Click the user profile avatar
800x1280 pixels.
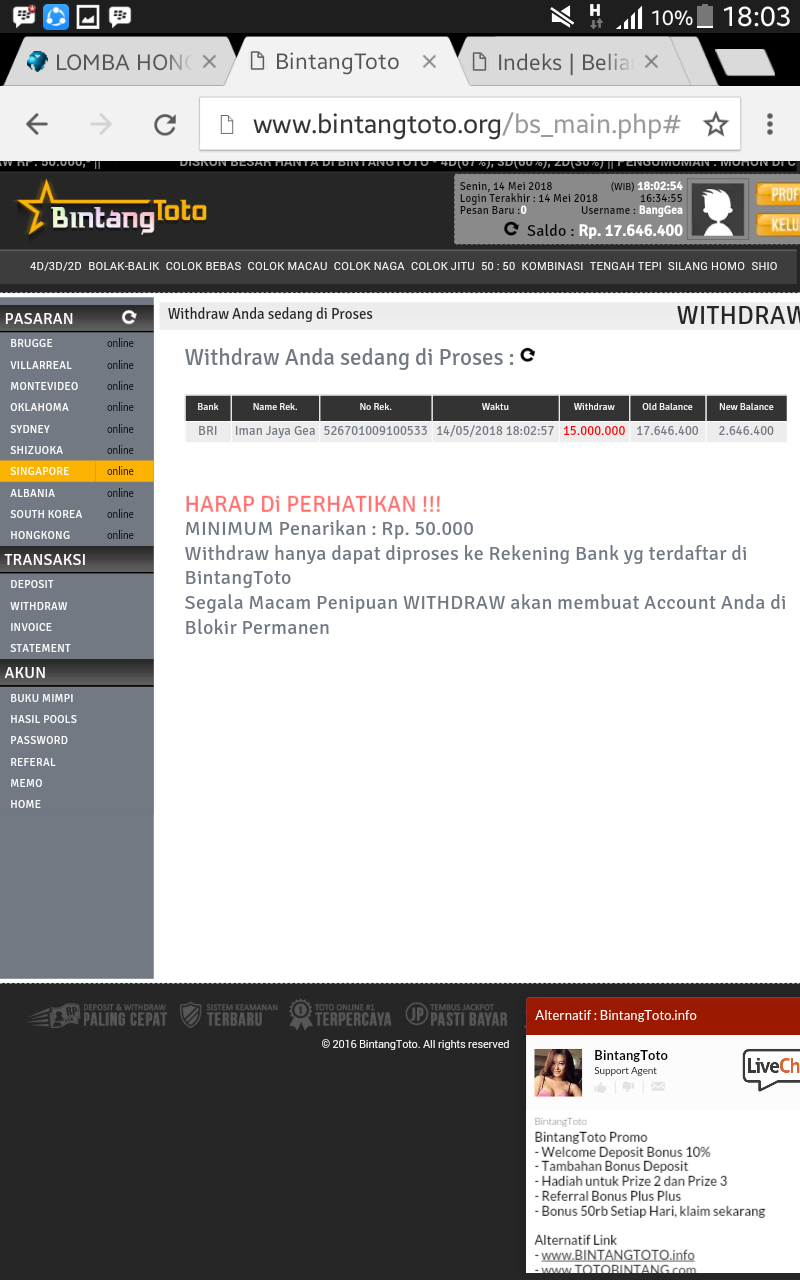point(718,210)
